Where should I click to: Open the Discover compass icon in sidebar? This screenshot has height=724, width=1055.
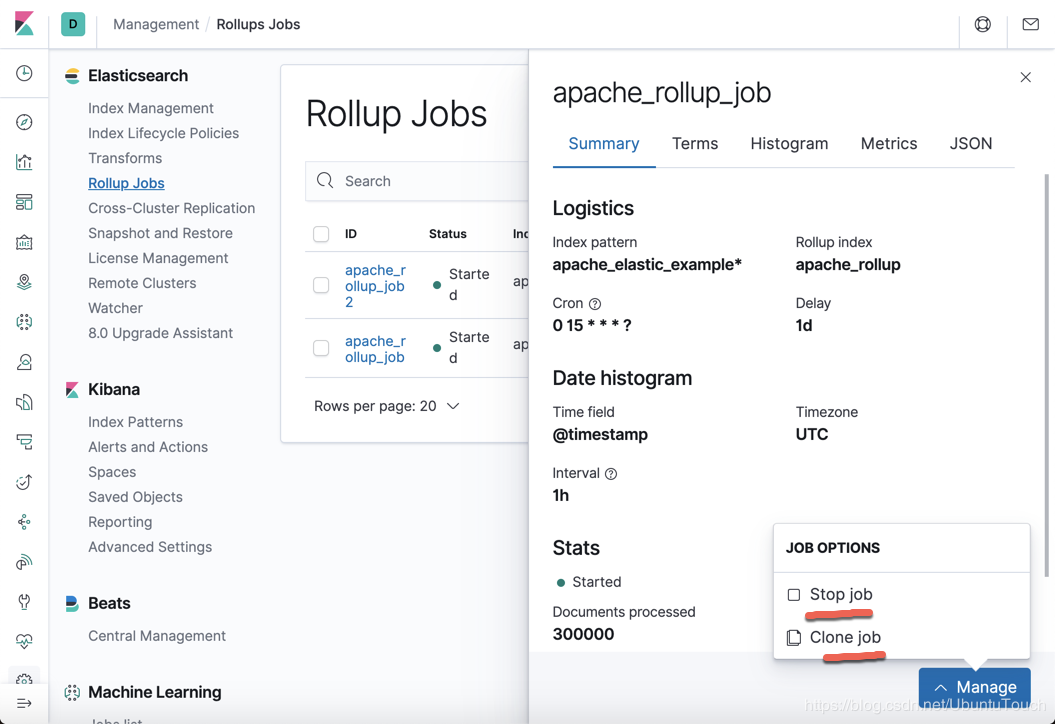tap(24, 122)
